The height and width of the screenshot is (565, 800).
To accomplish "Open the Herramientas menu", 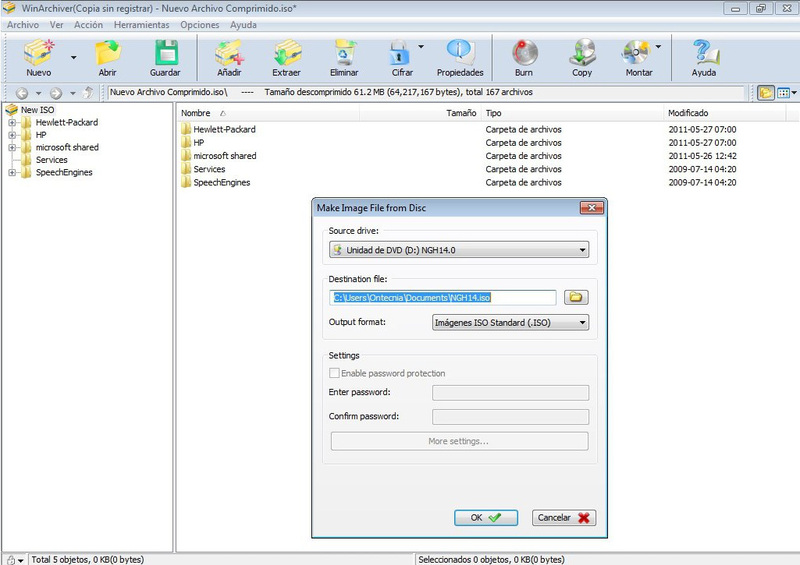I will (x=141, y=24).
